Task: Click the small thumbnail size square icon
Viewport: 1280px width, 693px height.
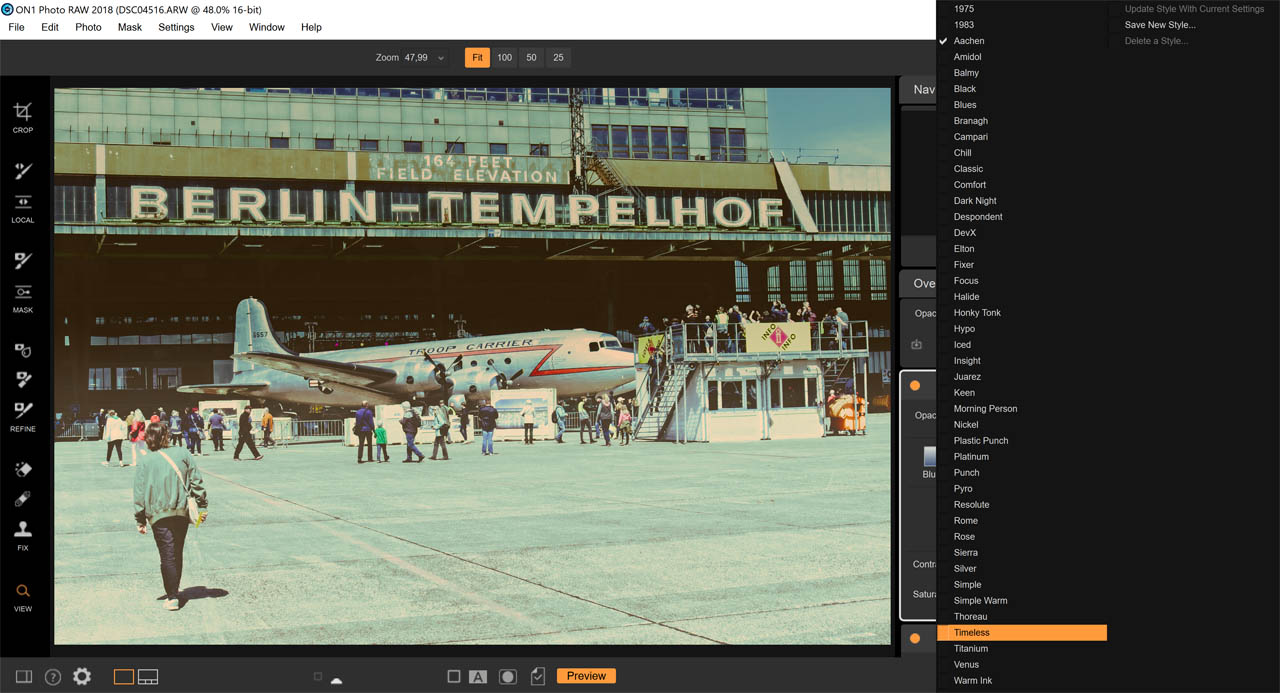Action: pyautogui.click(x=318, y=677)
